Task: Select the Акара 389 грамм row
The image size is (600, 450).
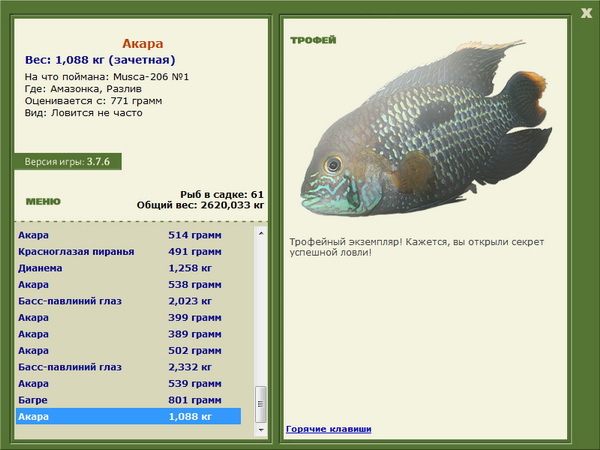Action: [x=128, y=334]
